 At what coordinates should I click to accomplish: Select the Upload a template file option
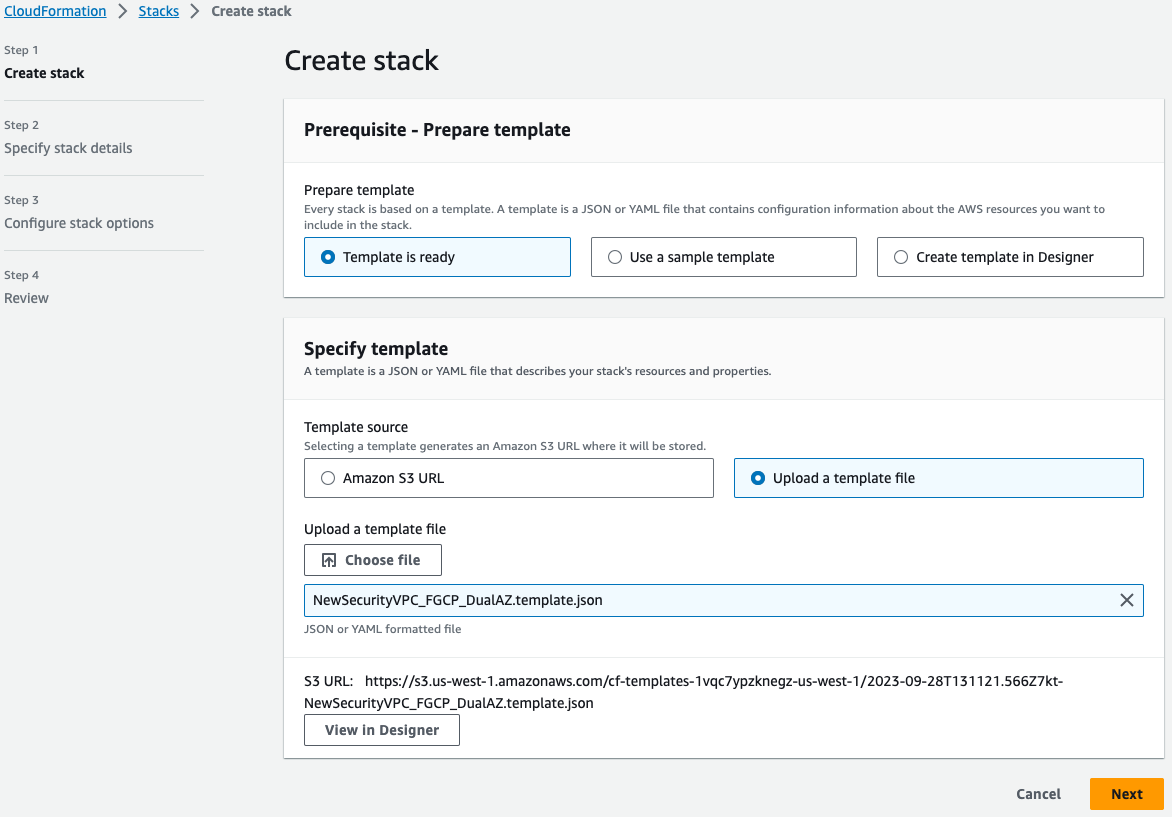tap(939, 478)
